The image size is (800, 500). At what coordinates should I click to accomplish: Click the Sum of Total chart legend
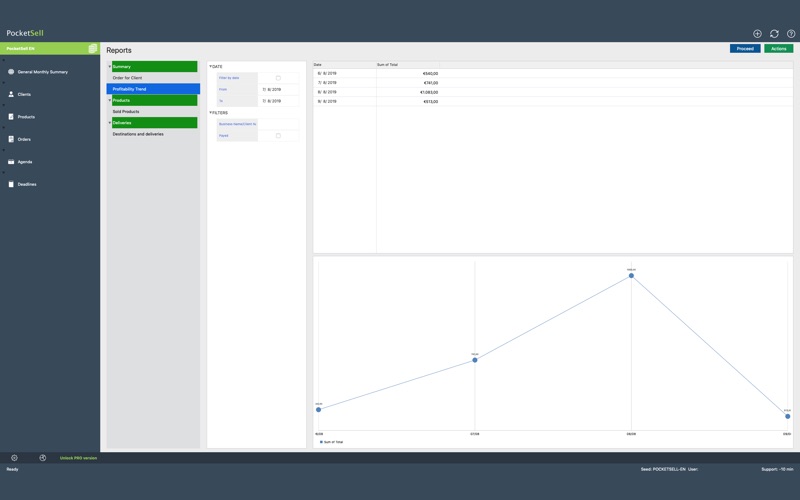tap(332, 442)
